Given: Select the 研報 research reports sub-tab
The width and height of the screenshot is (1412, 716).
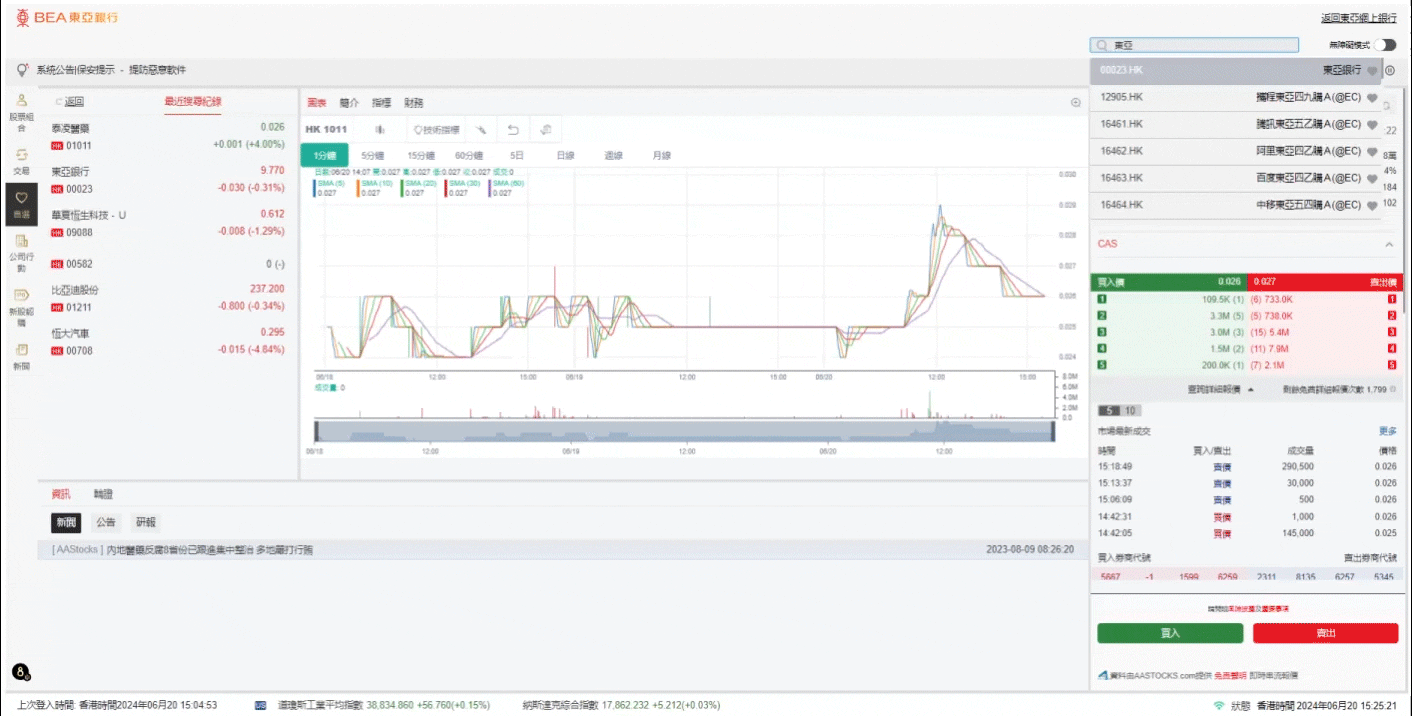Looking at the screenshot, I should click(145, 522).
